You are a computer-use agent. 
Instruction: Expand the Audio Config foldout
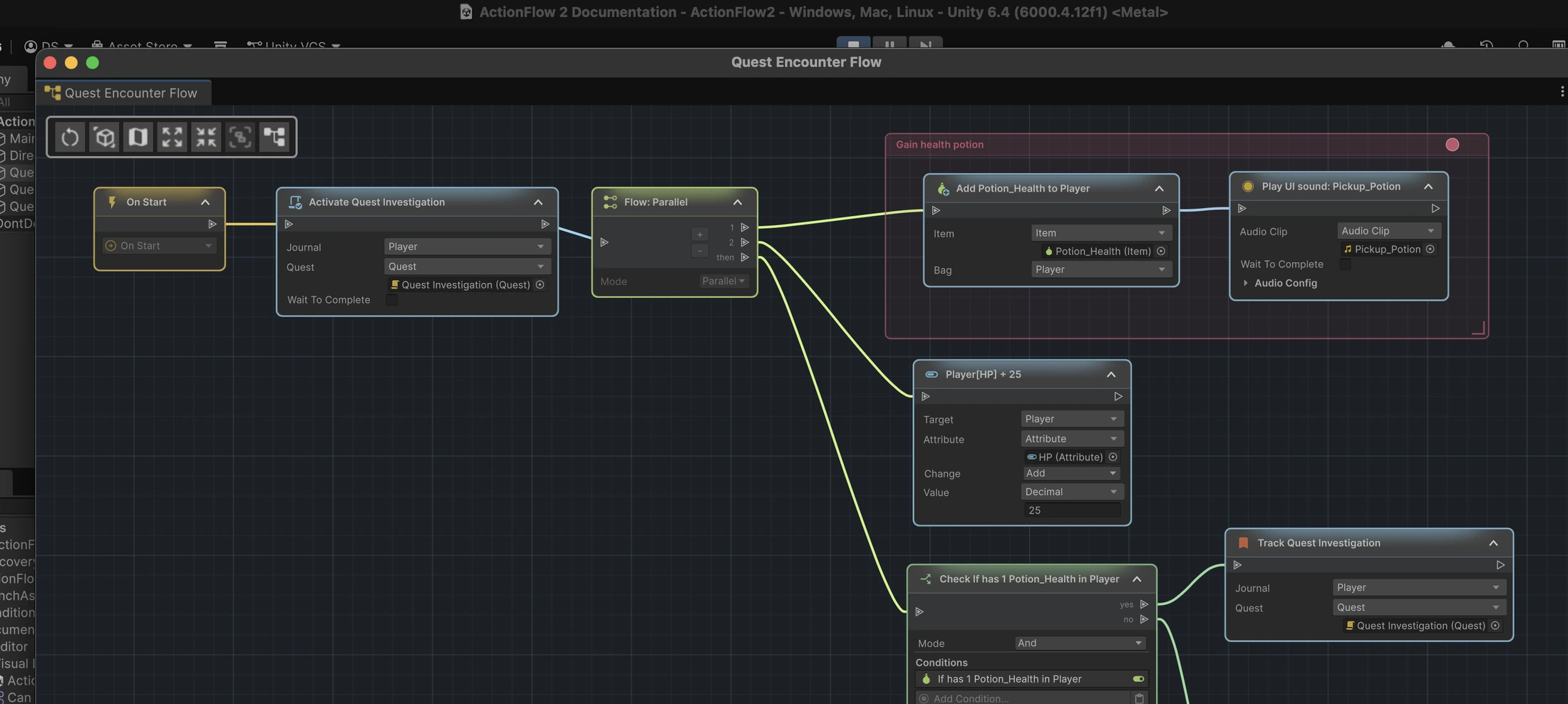(1246, 283)
